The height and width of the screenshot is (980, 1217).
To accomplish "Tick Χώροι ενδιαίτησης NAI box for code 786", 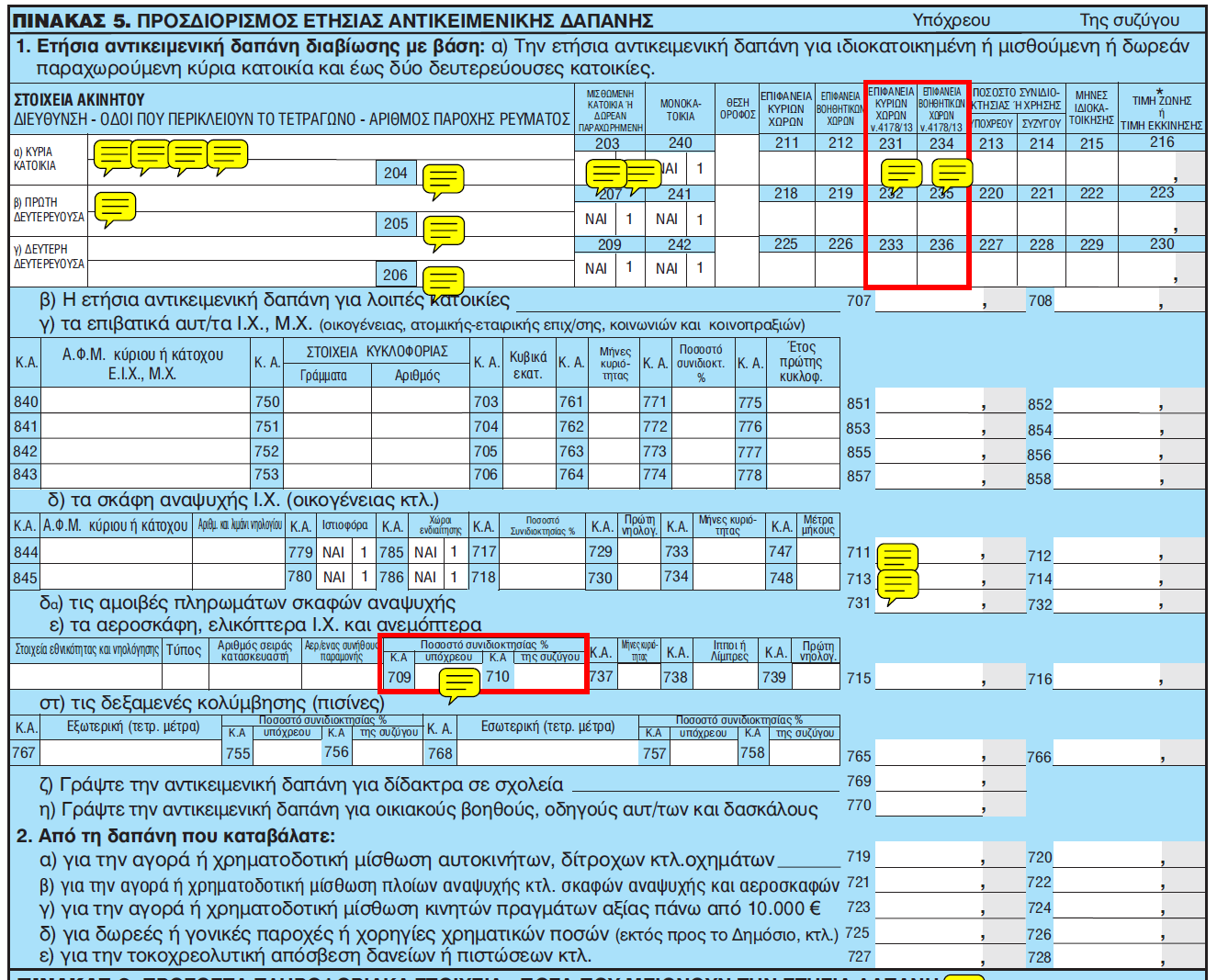I will (454, 577).
